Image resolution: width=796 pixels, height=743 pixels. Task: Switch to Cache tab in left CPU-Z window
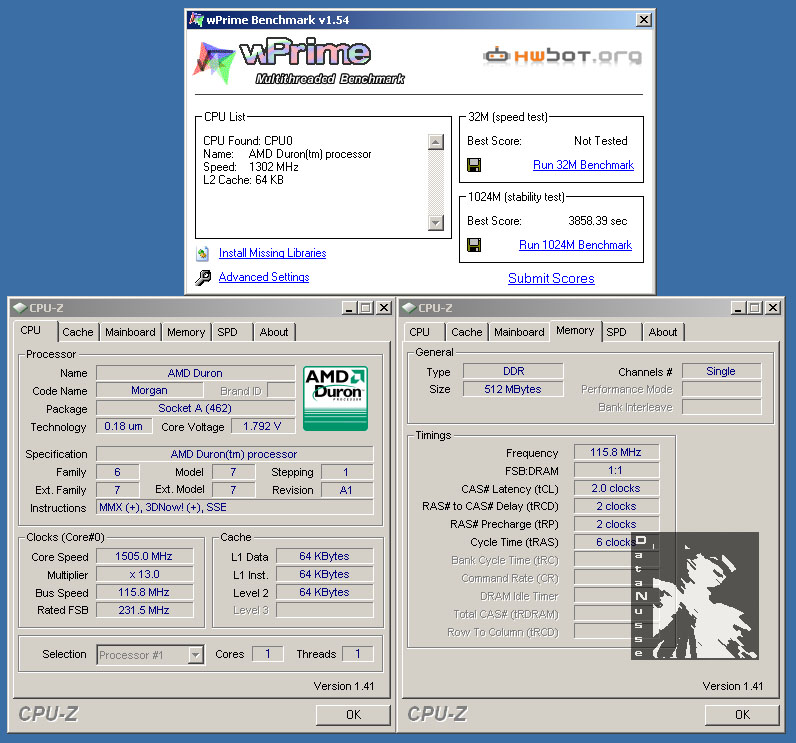(78, 332)
